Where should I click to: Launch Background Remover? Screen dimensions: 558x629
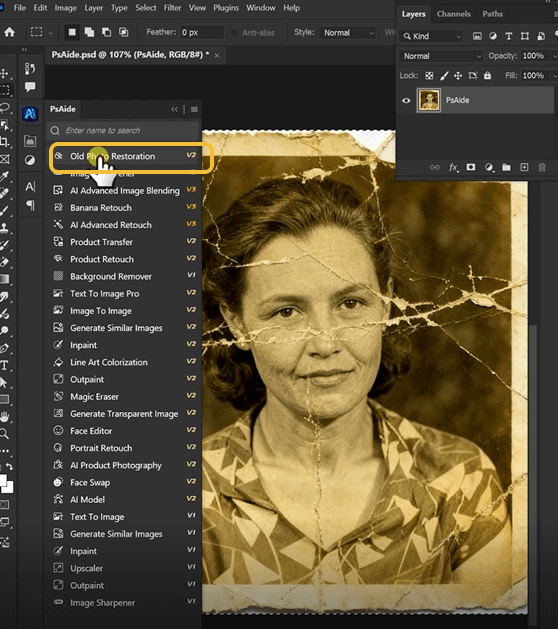point(125,276)
